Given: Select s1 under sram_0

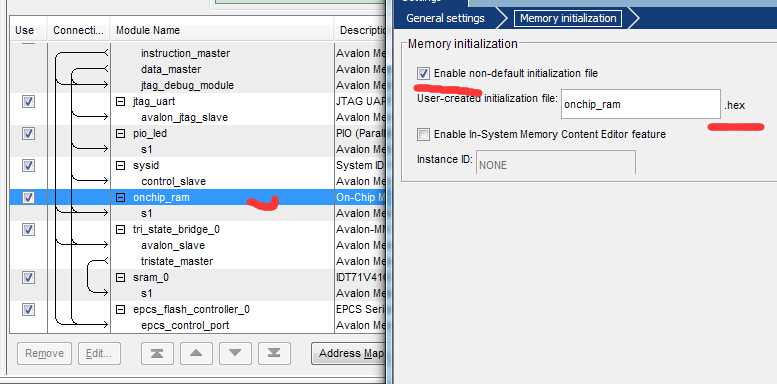Looking at the screenshot, I should coord(147,293).
